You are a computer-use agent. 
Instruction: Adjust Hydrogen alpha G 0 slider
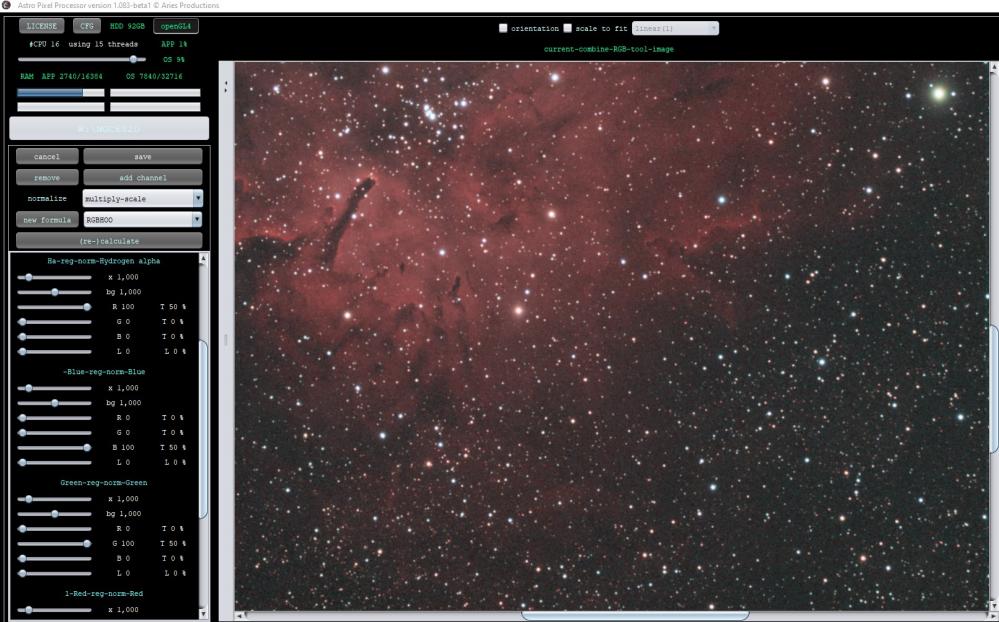(55, 322)
